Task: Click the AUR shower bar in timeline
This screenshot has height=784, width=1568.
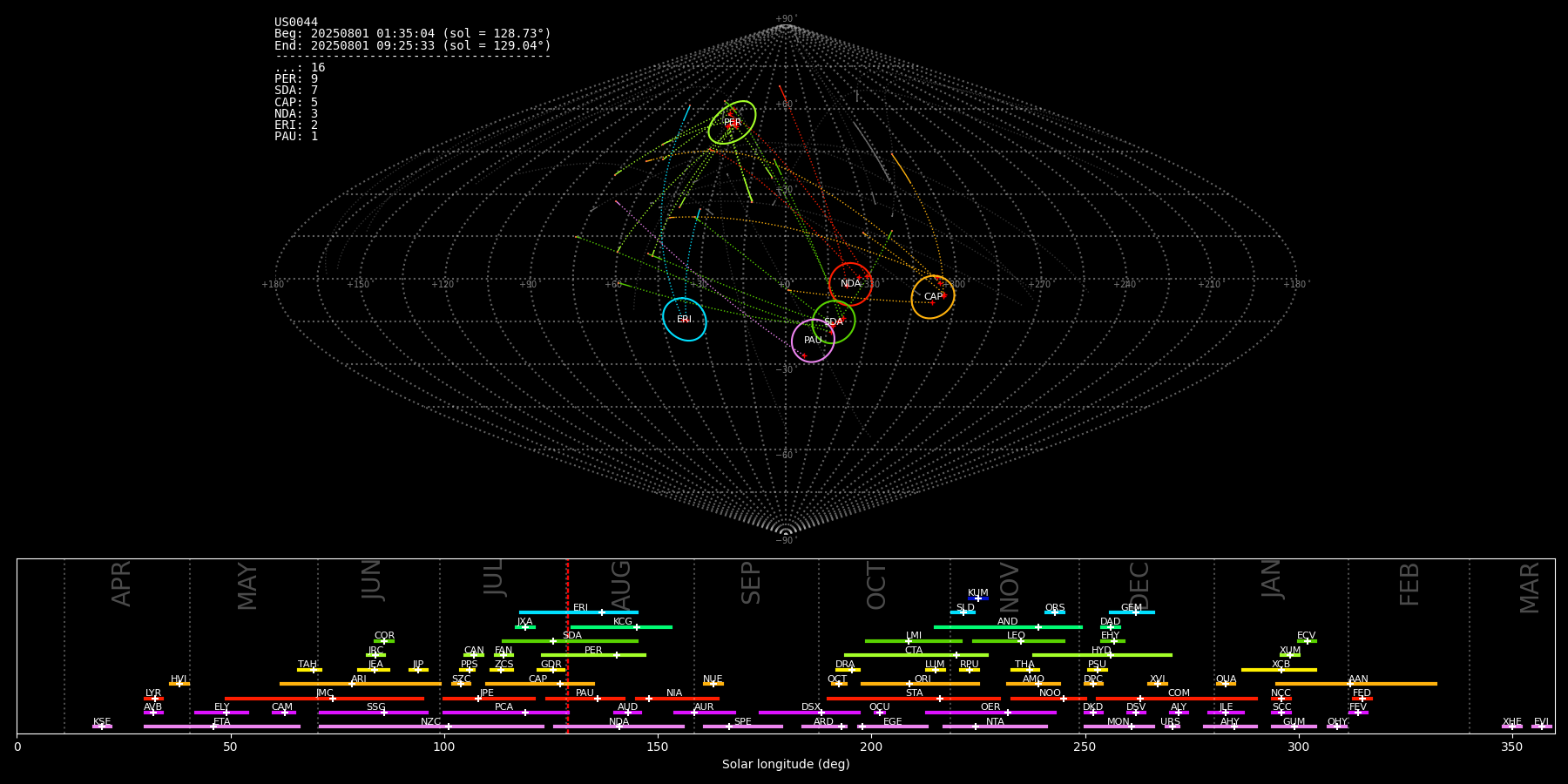Action: [705, 712]
